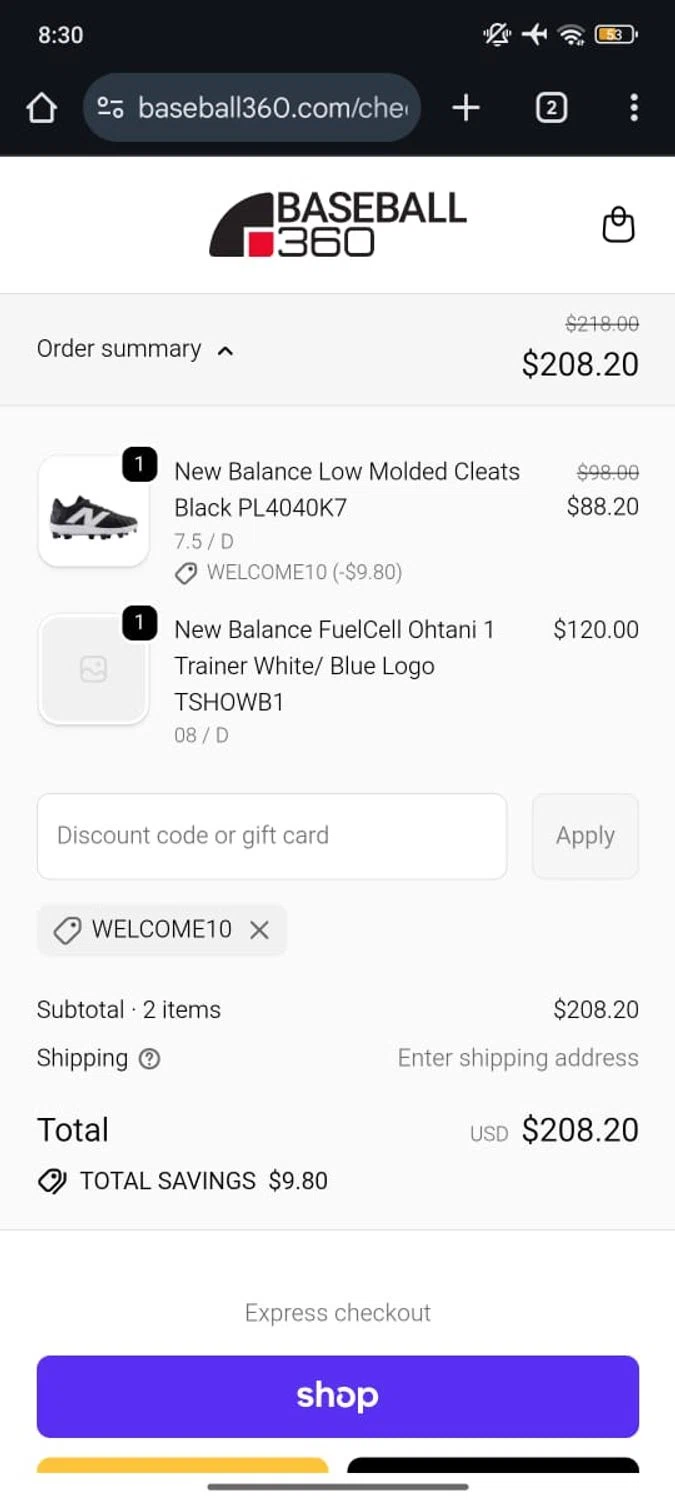Tap the Baseball 360 logo
The width and height of the screenshot is (675, 1500).
tap(338, 225)
